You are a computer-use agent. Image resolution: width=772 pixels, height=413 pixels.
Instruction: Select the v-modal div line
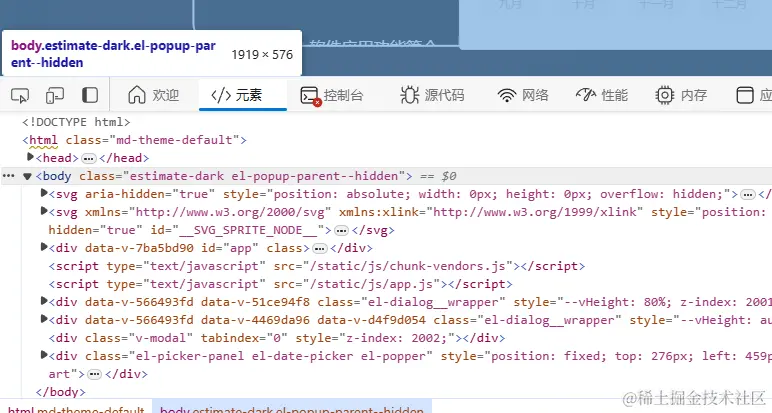click(277, 338)
